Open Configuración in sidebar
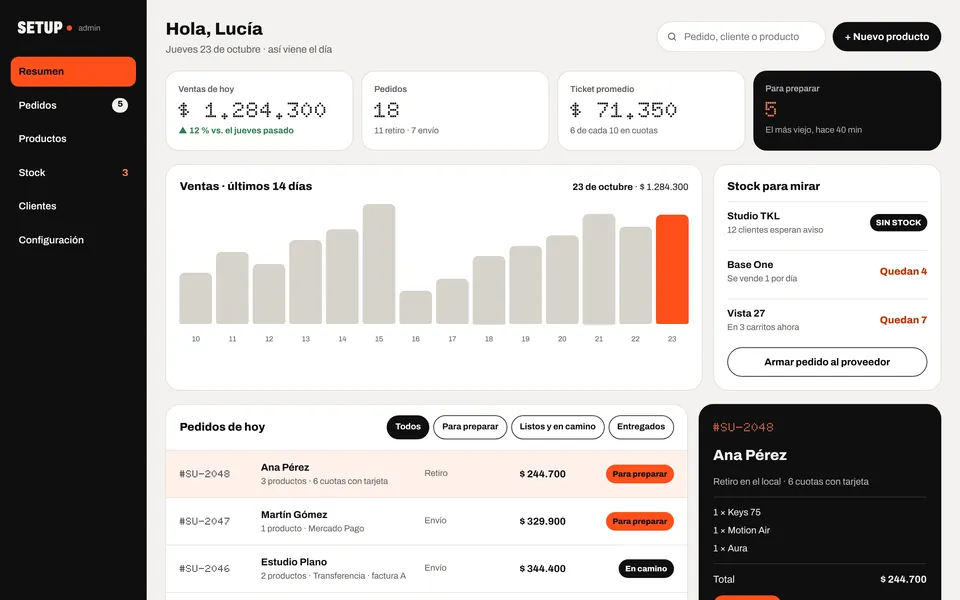960x600 pixels. 73,240
